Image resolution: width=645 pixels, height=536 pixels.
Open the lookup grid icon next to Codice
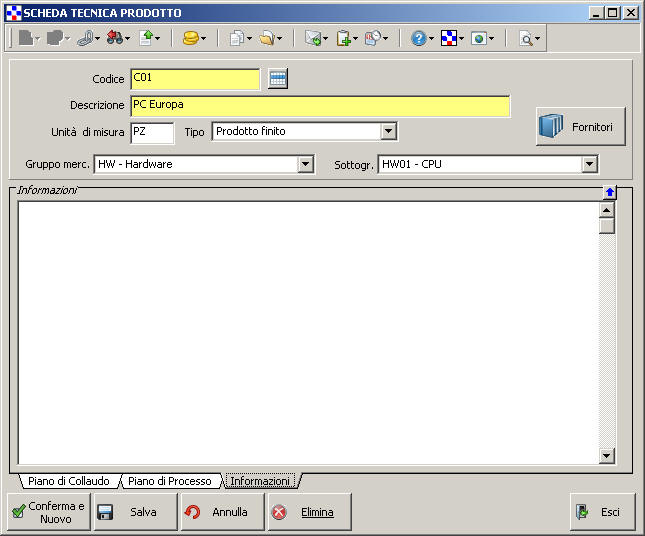point(278,79)
